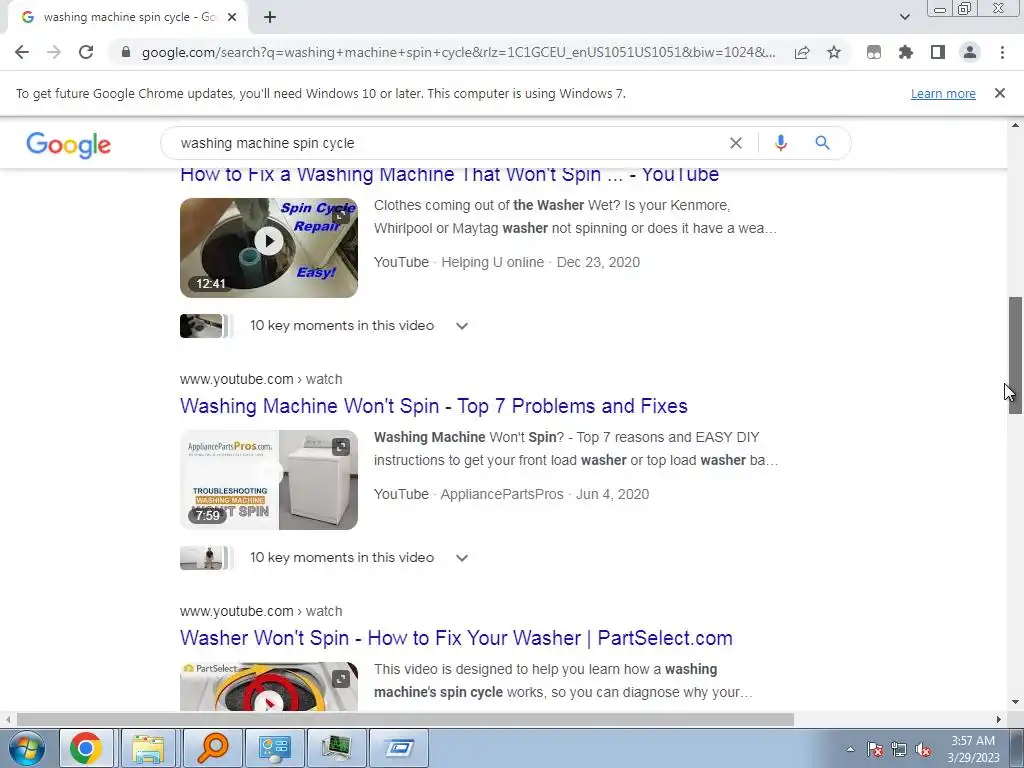
Task: Play the PartSelect video thumbnail
Action: click(269, 687)
